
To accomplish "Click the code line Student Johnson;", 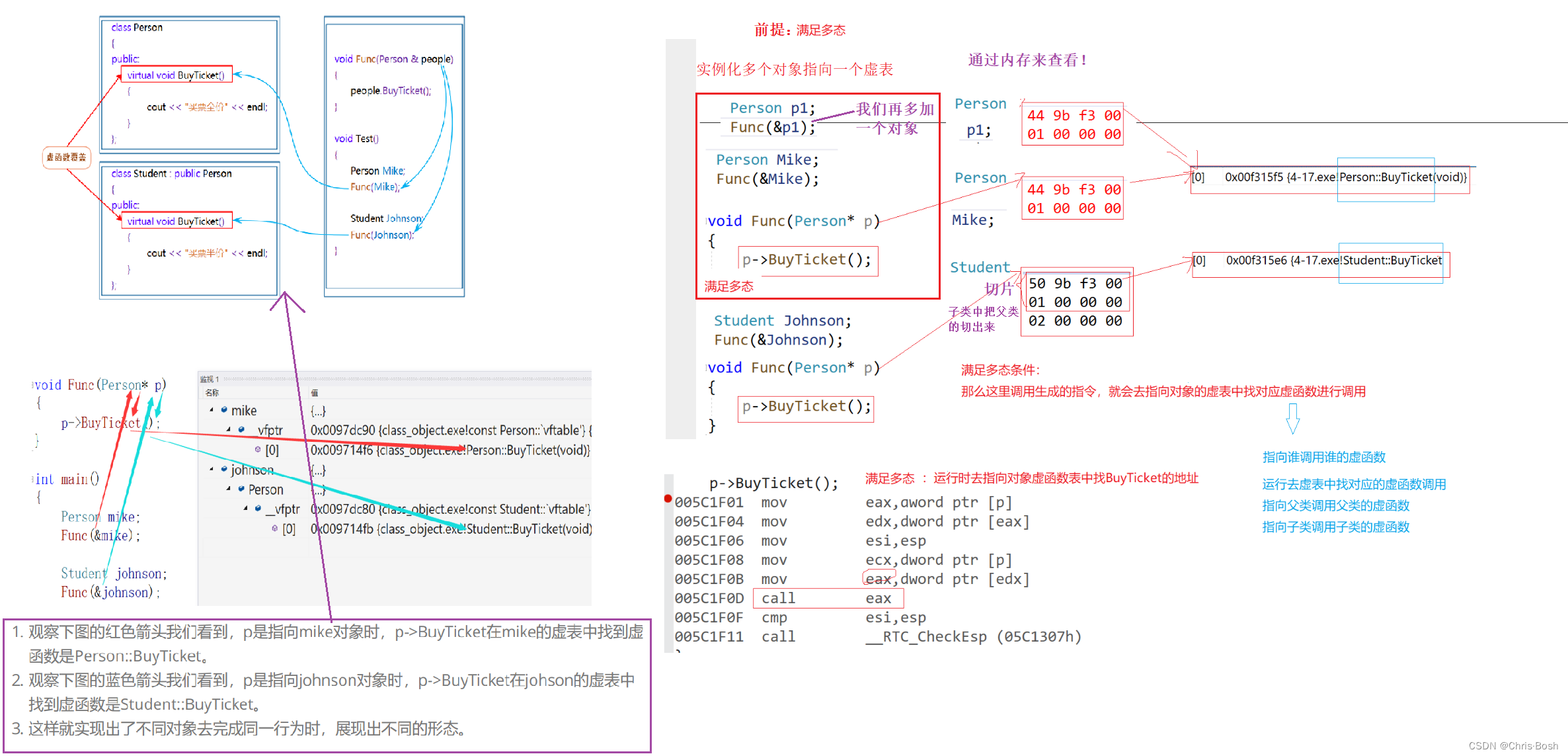I will [783, 321].
